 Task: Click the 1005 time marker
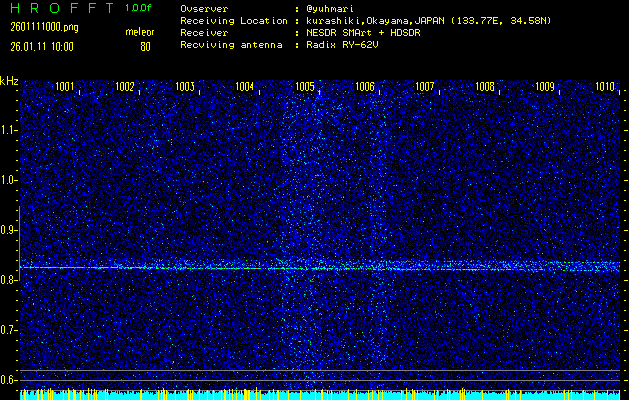tap(305, 86)
